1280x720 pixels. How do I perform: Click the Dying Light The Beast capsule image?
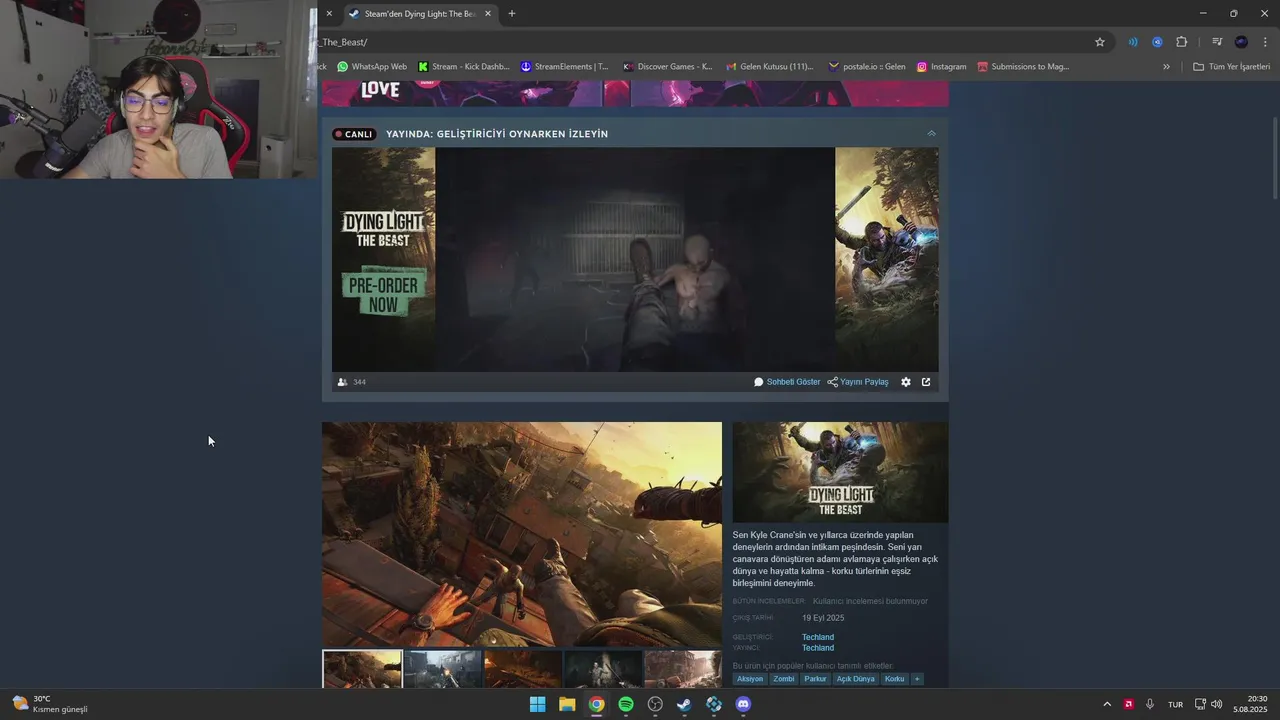pos(840,472)
